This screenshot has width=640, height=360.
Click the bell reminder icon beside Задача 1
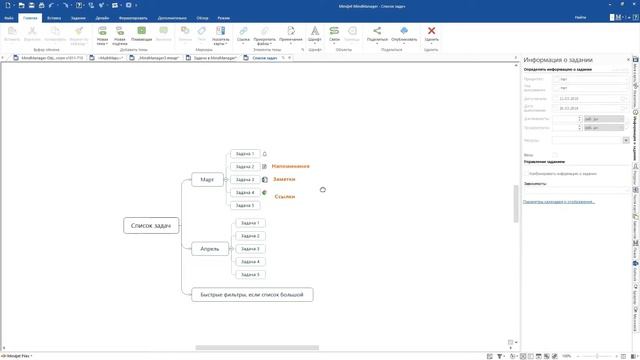coord(264,154)
